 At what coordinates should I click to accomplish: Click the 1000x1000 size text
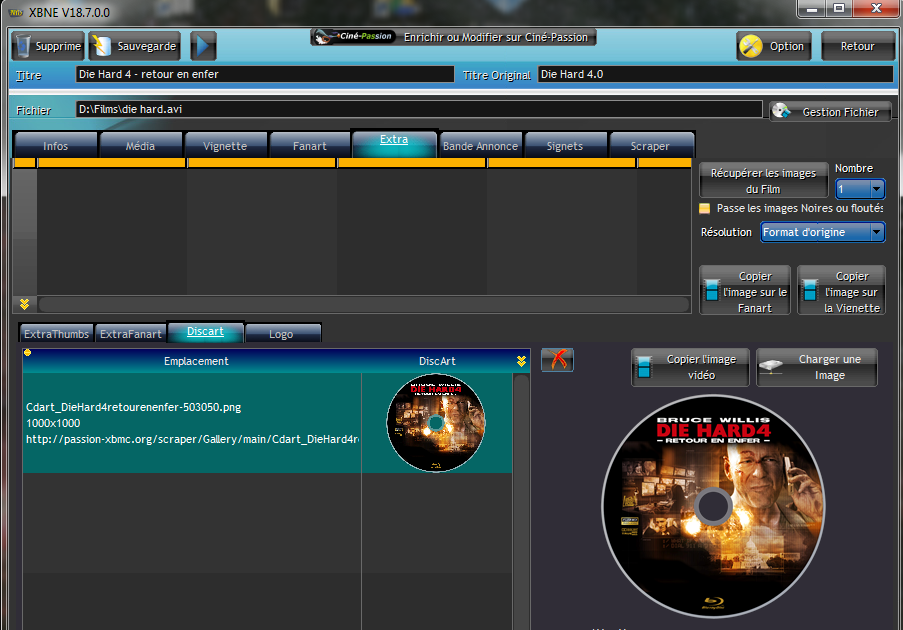coord(53,423)
